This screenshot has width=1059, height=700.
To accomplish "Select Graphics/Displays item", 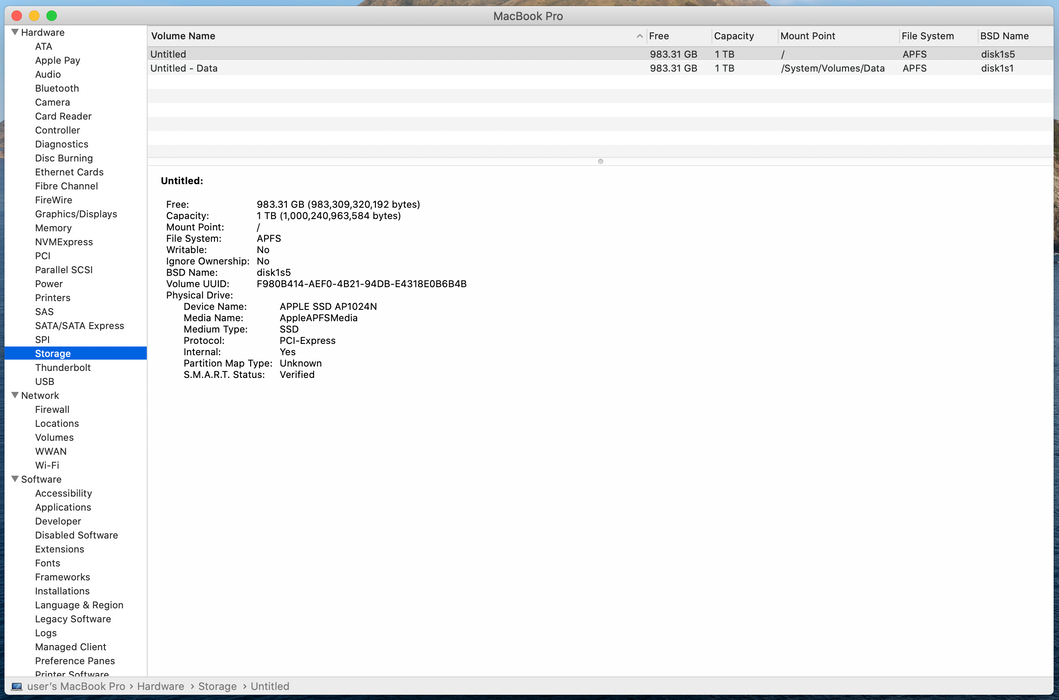I will pyautogui.click(x=76, y=214).
